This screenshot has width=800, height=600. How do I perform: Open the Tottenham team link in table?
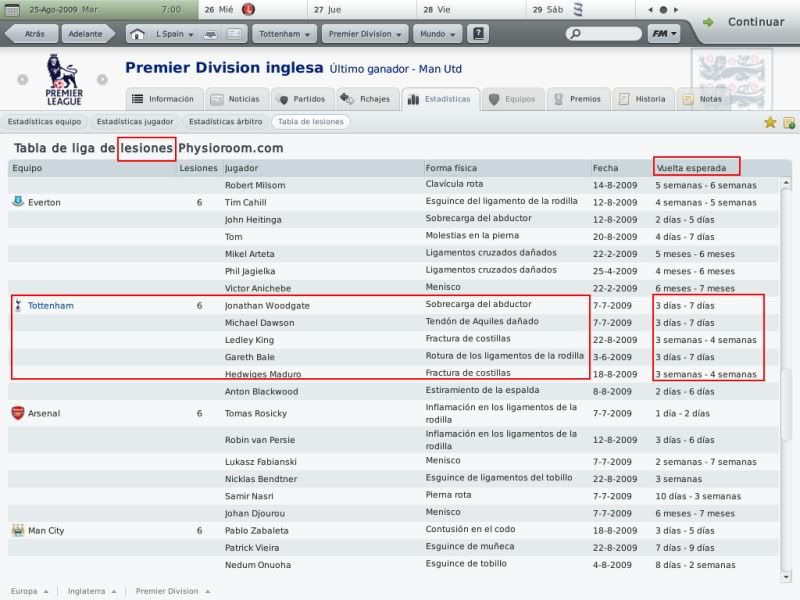51,306
